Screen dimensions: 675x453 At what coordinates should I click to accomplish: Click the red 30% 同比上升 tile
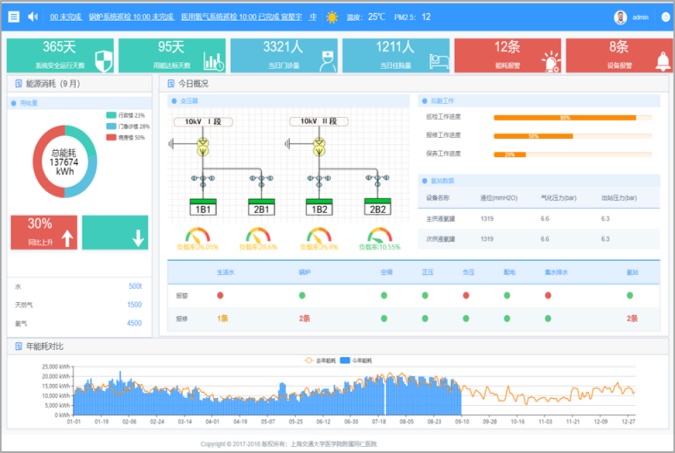44,231
